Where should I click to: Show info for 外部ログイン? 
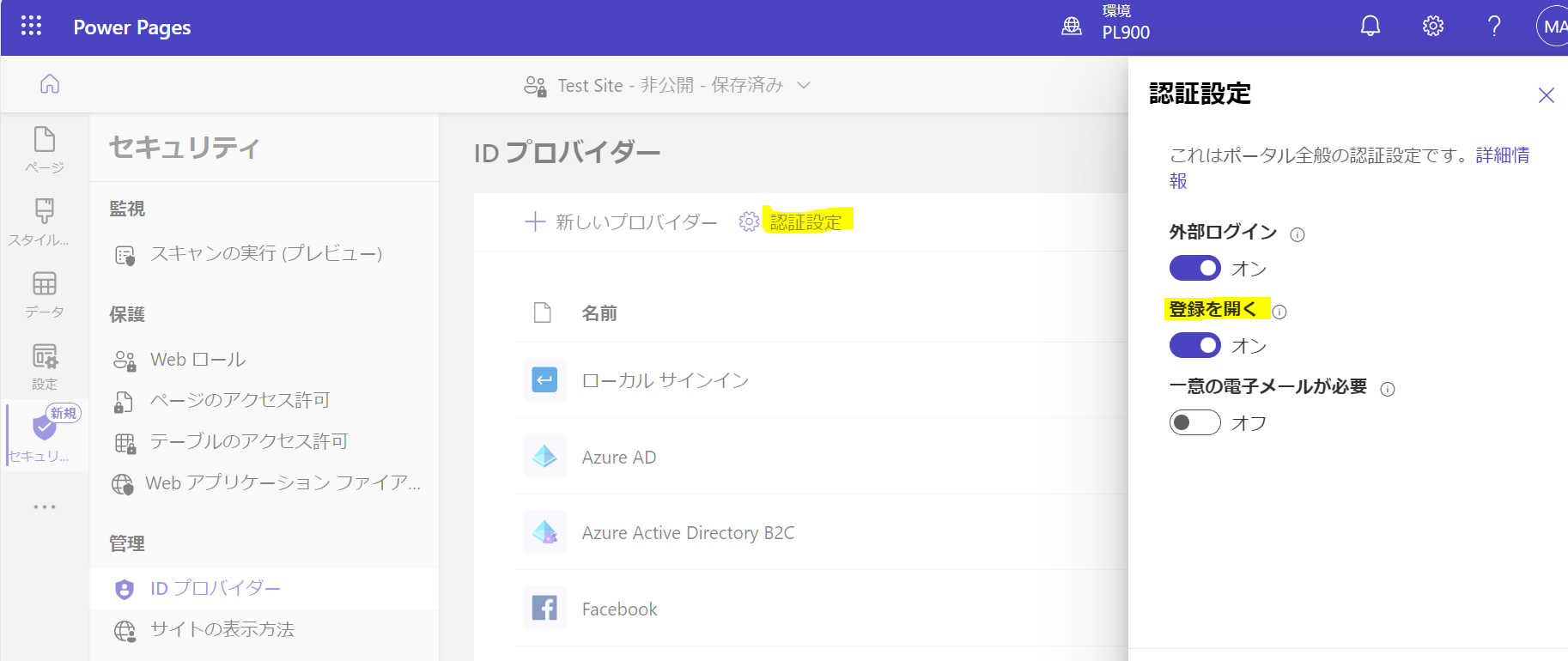pyautogui.click(x=1298, y=234)
